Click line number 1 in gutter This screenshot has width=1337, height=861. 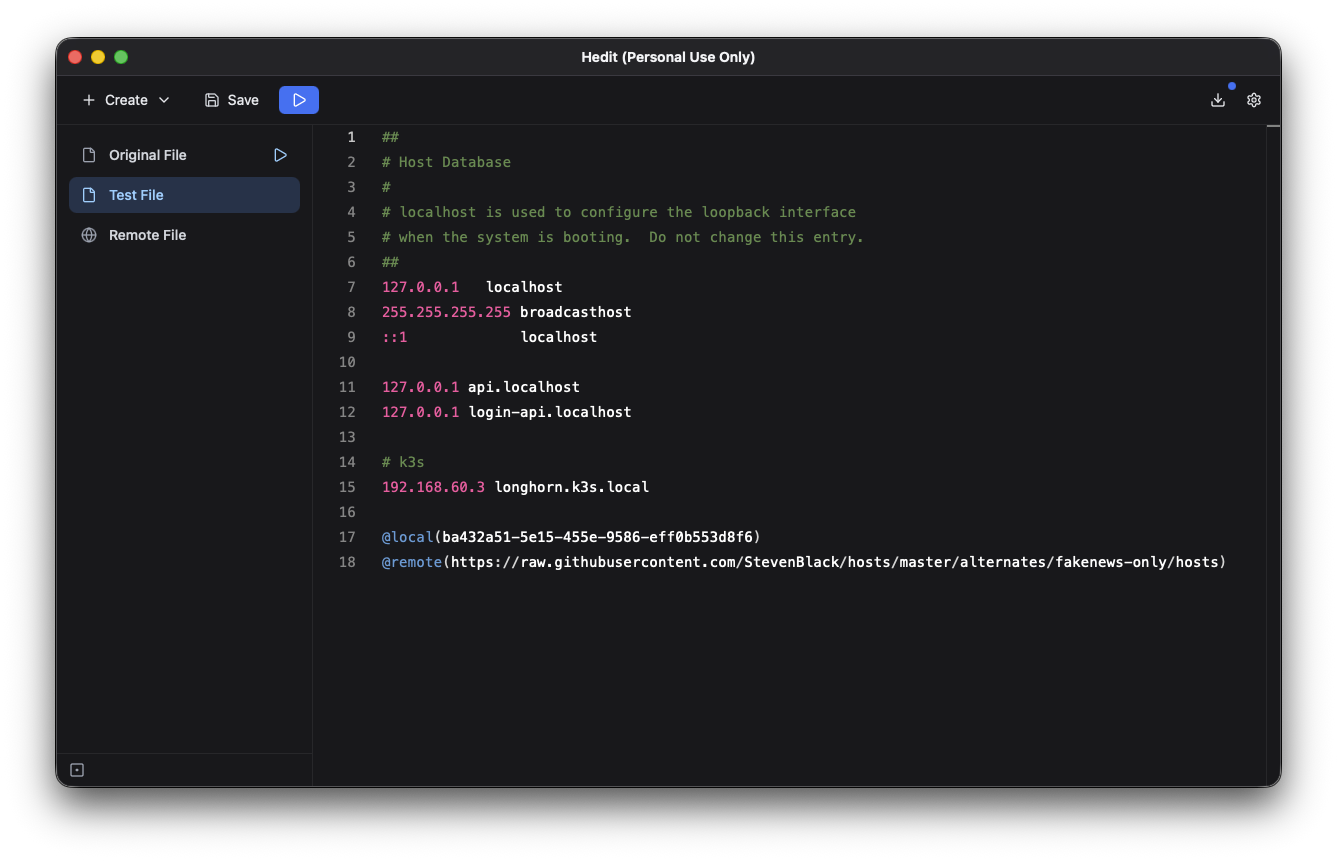click(x=351, y=137)
